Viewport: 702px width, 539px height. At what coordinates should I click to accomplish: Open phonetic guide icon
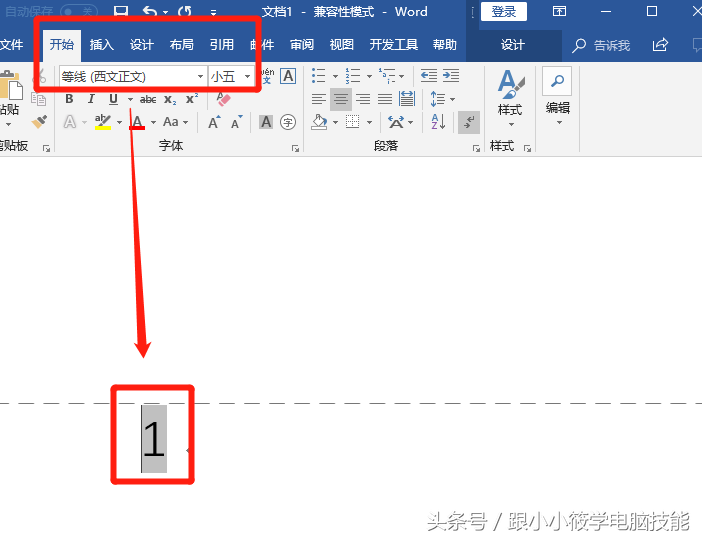(x=267, y=76)
